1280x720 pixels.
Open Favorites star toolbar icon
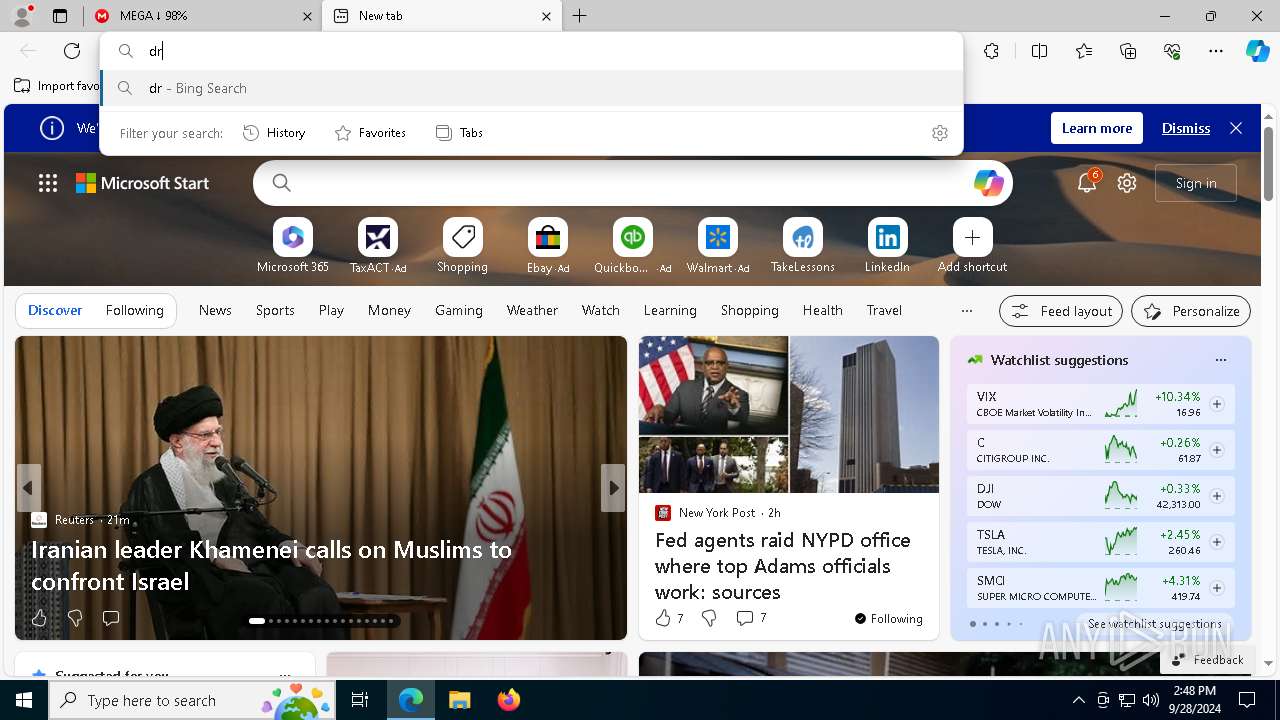[x=1084, y=51]
